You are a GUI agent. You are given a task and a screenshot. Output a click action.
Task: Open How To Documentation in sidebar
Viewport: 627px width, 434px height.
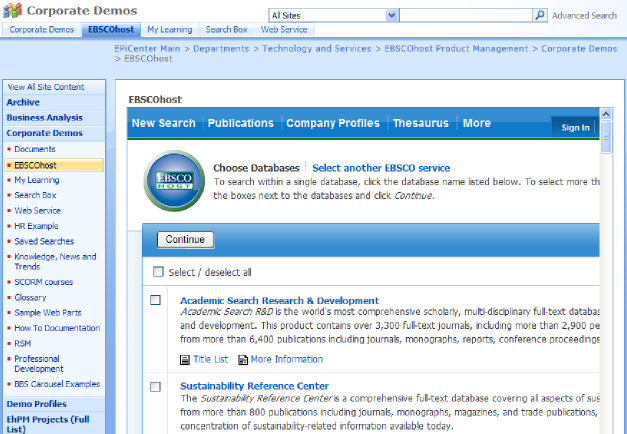[x=57, y=328]
